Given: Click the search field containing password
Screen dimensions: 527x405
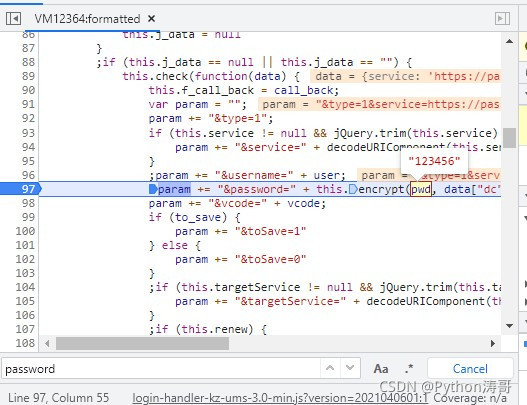Looking at the screenshot, I should coord(161,369).
